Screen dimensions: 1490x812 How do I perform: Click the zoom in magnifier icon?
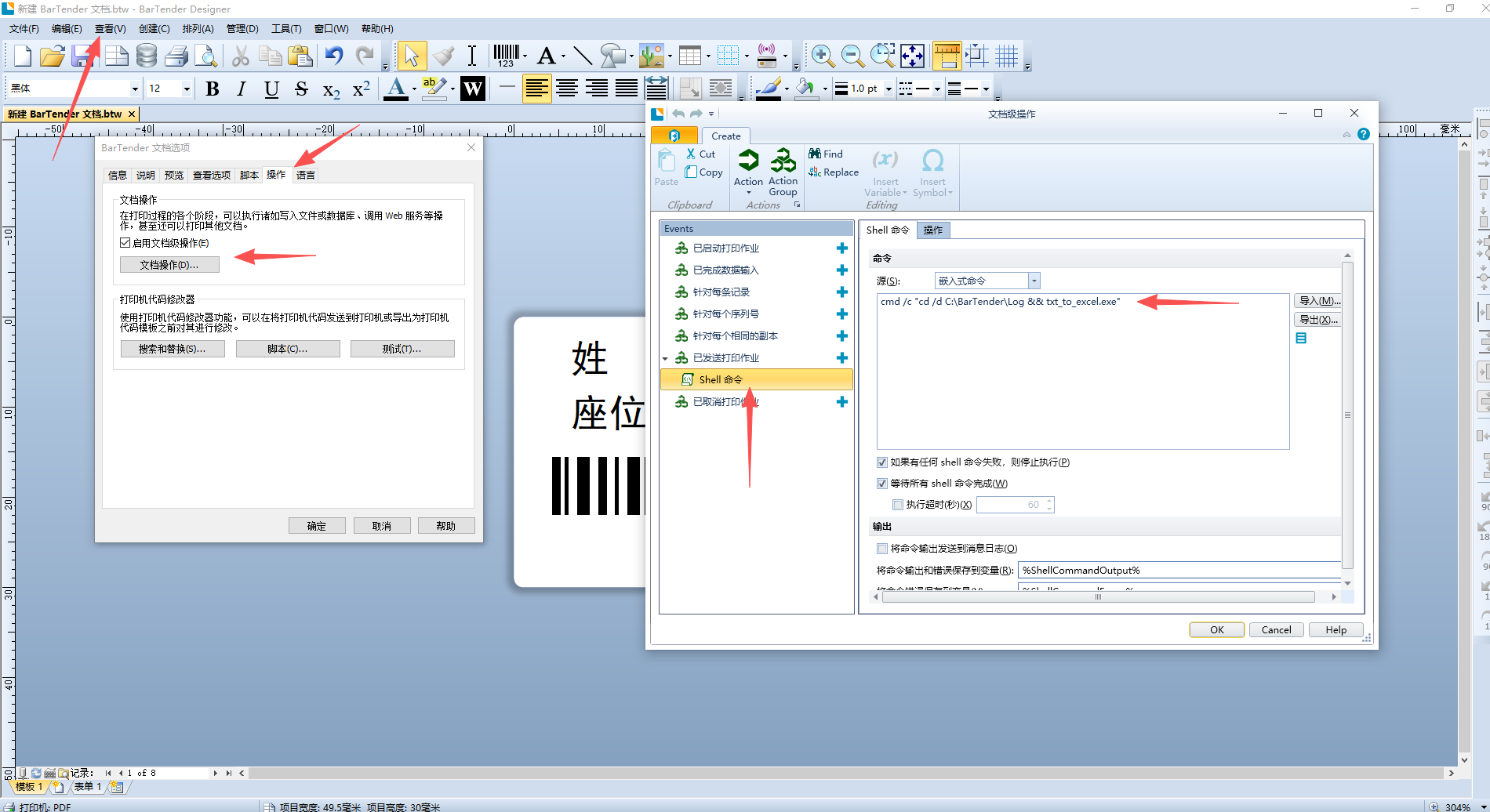822,56
